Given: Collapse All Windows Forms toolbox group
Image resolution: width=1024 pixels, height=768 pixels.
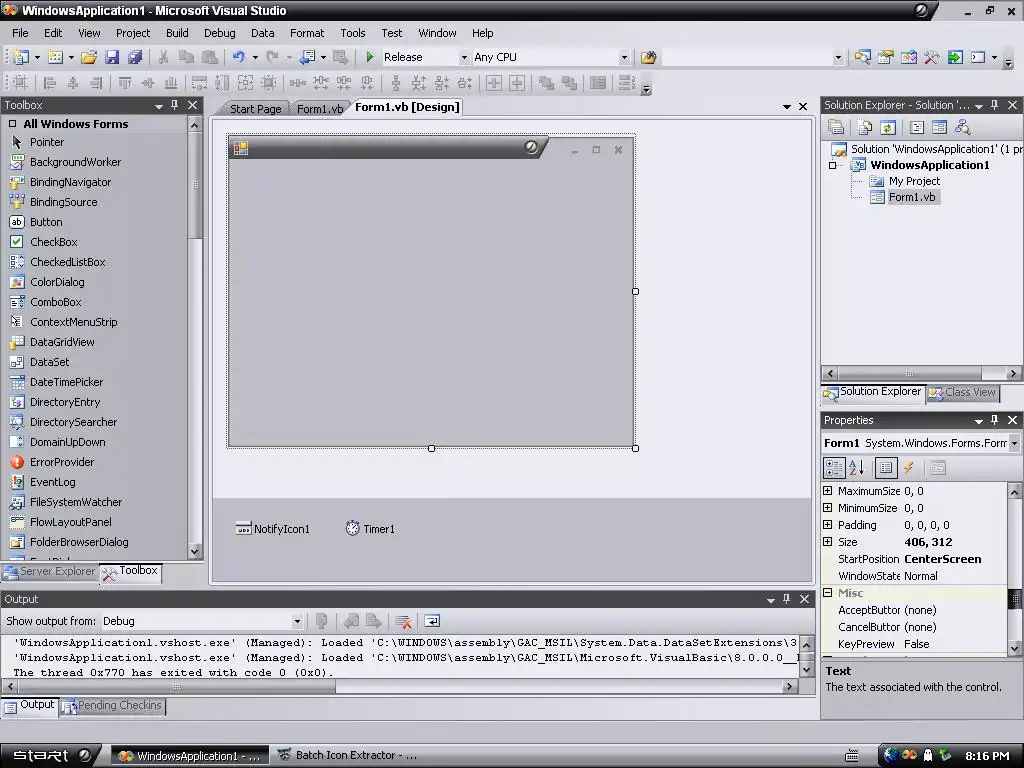Looking at the screenshot, I should pos(12,123).
